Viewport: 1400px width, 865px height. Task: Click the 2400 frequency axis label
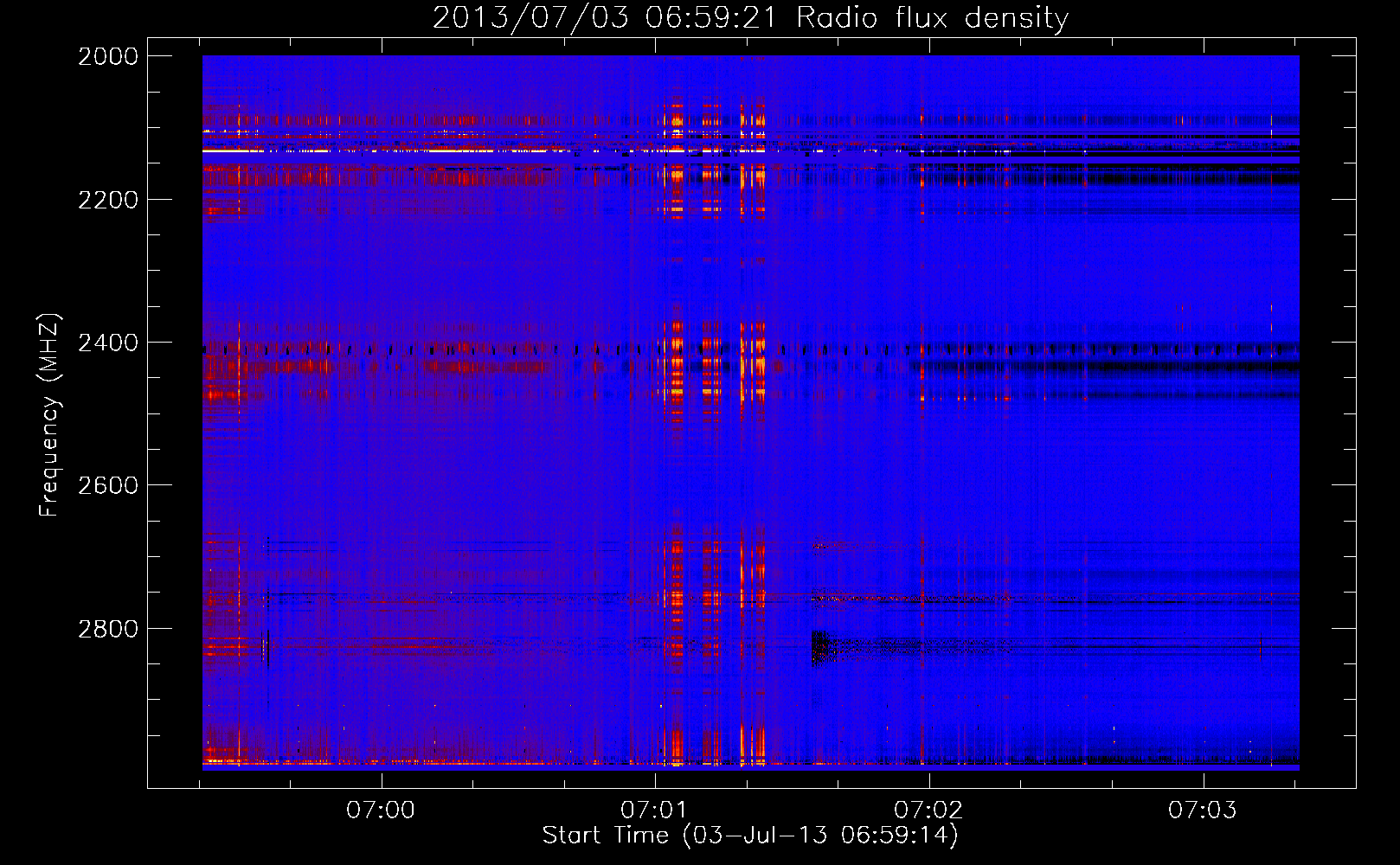[x=108, y=343]
